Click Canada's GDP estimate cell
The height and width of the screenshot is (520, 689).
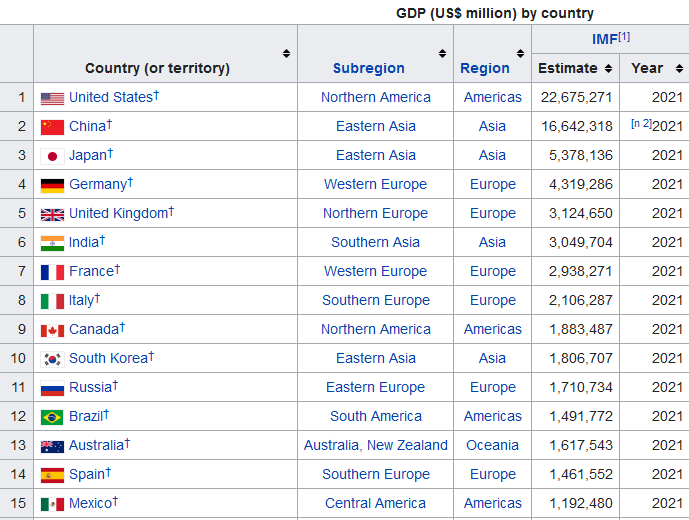(575, 329)
